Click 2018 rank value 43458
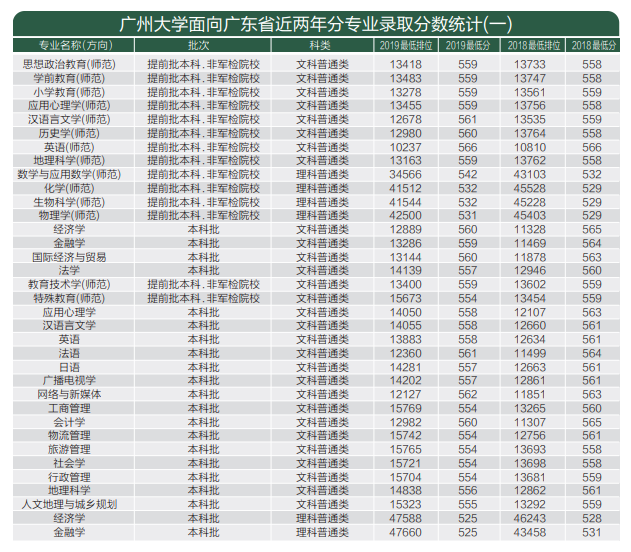Screen dimensions: 631x552 click(530, 532)
